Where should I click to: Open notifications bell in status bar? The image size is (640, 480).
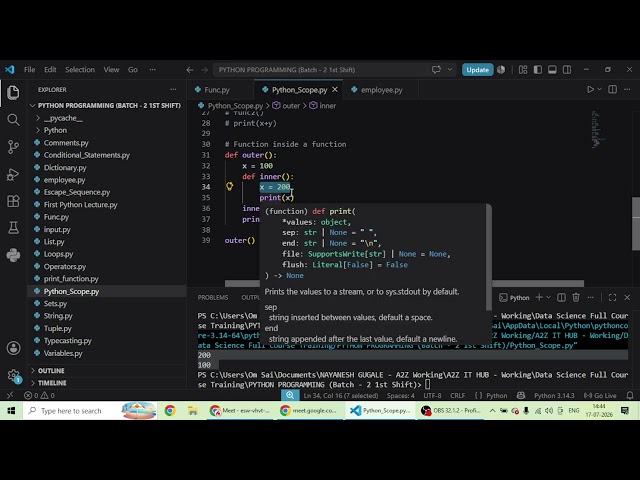pyautogui.click(x=630, y=395)
